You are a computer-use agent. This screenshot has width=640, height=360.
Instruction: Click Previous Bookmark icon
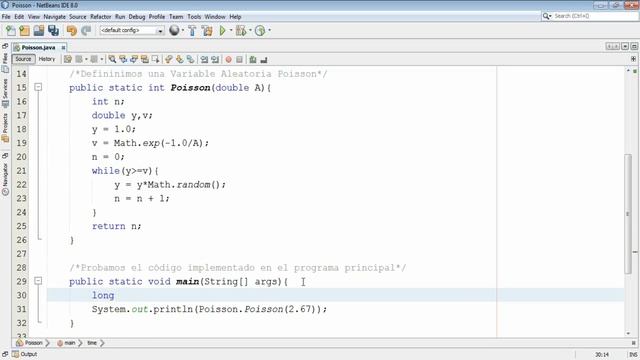click(169, 60)
